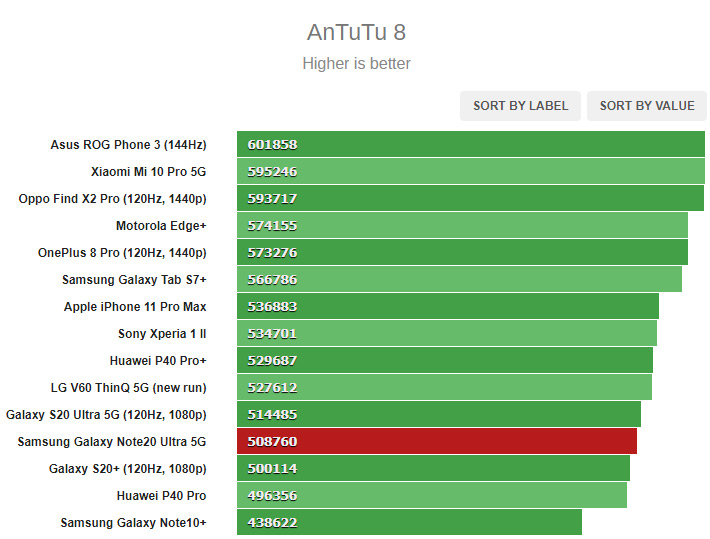Click the 593717 score bar
710x539 pixels.
[470, 198]
